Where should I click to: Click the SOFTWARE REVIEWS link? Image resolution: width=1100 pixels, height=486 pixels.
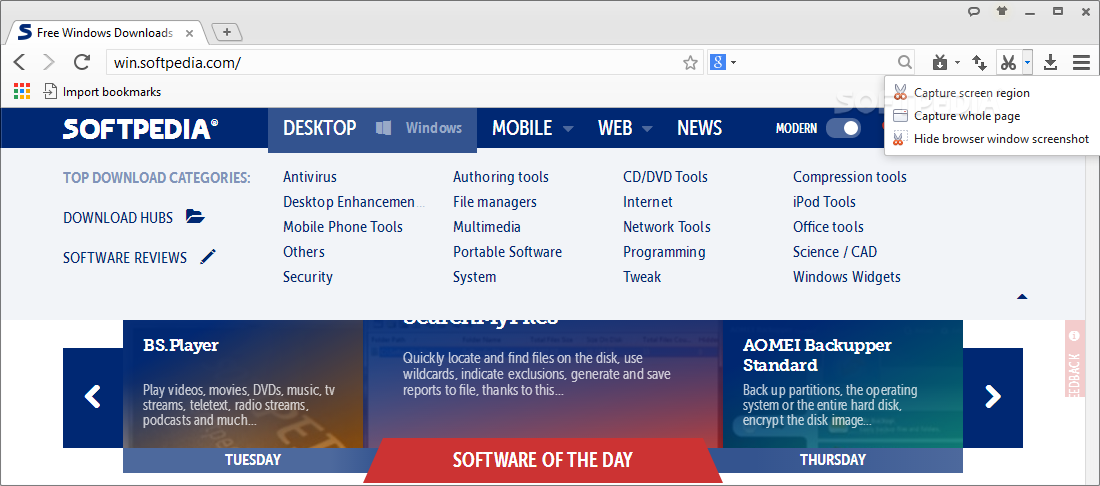point(125,257)
